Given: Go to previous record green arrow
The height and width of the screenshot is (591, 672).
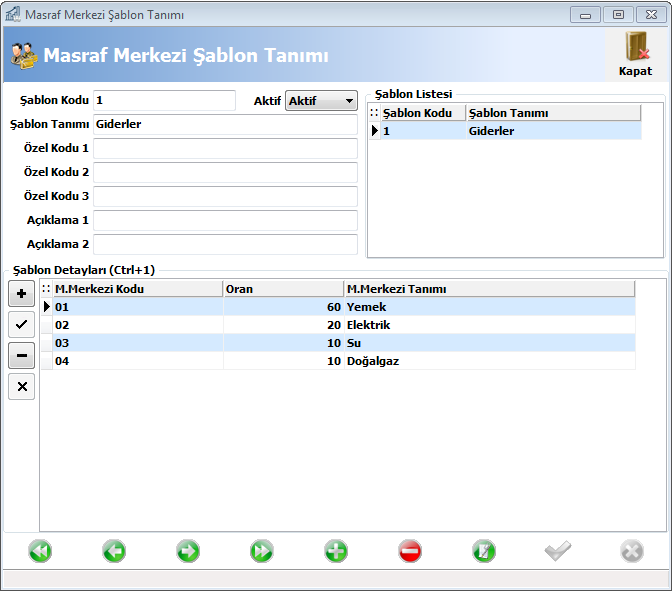Looking at the screenshot, I should click(114, 551).
